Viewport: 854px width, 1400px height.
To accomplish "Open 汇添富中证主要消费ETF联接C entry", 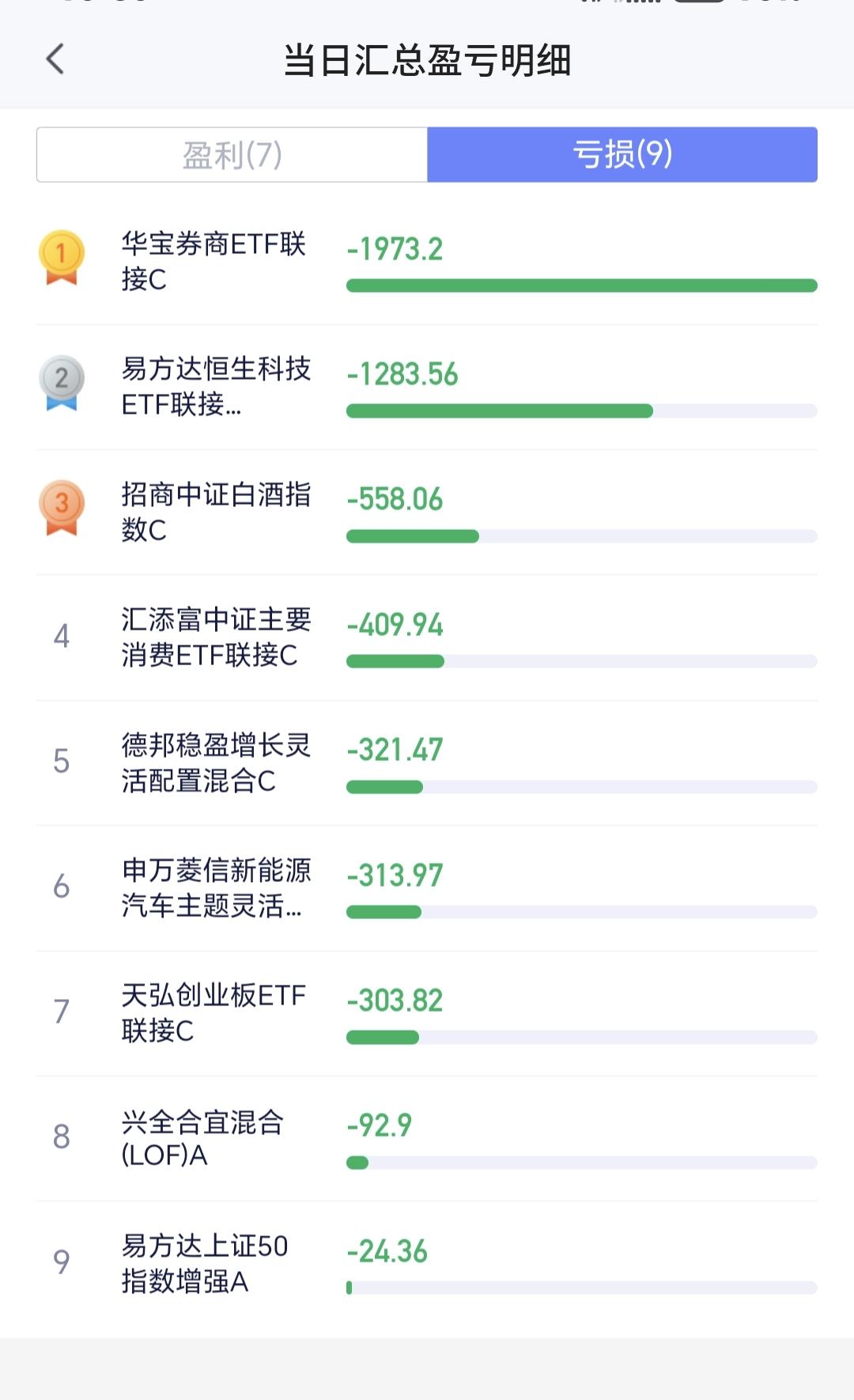I will [x=427, y=638].
